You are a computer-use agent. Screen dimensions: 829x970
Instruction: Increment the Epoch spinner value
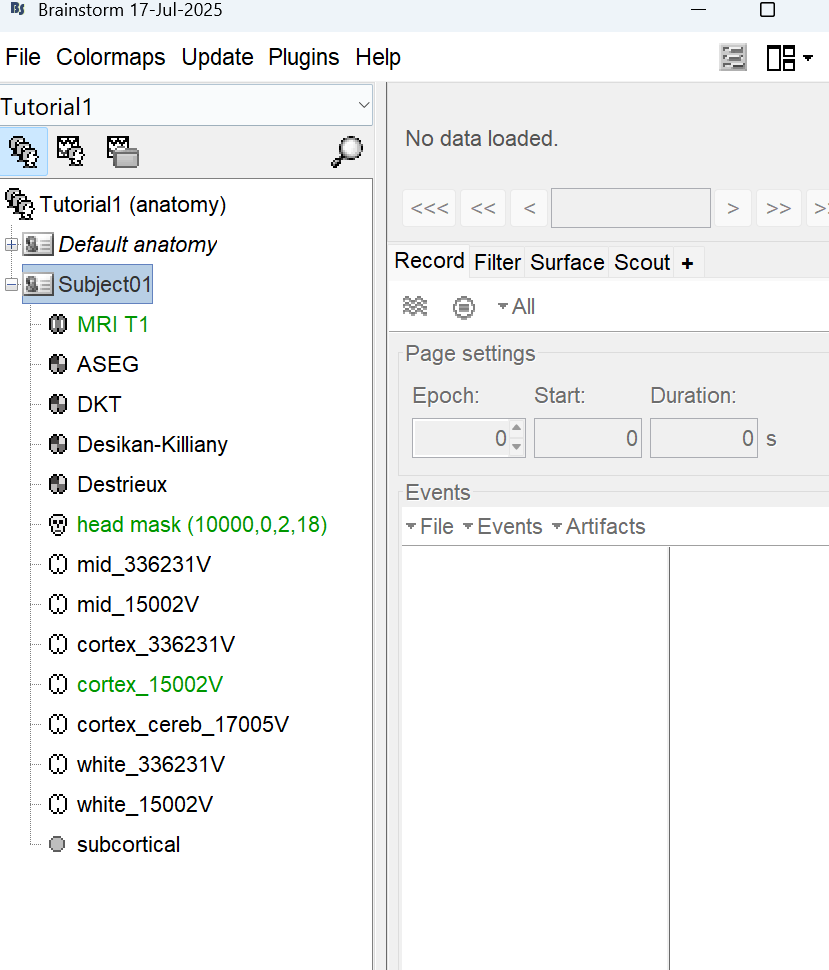point(516,430)
